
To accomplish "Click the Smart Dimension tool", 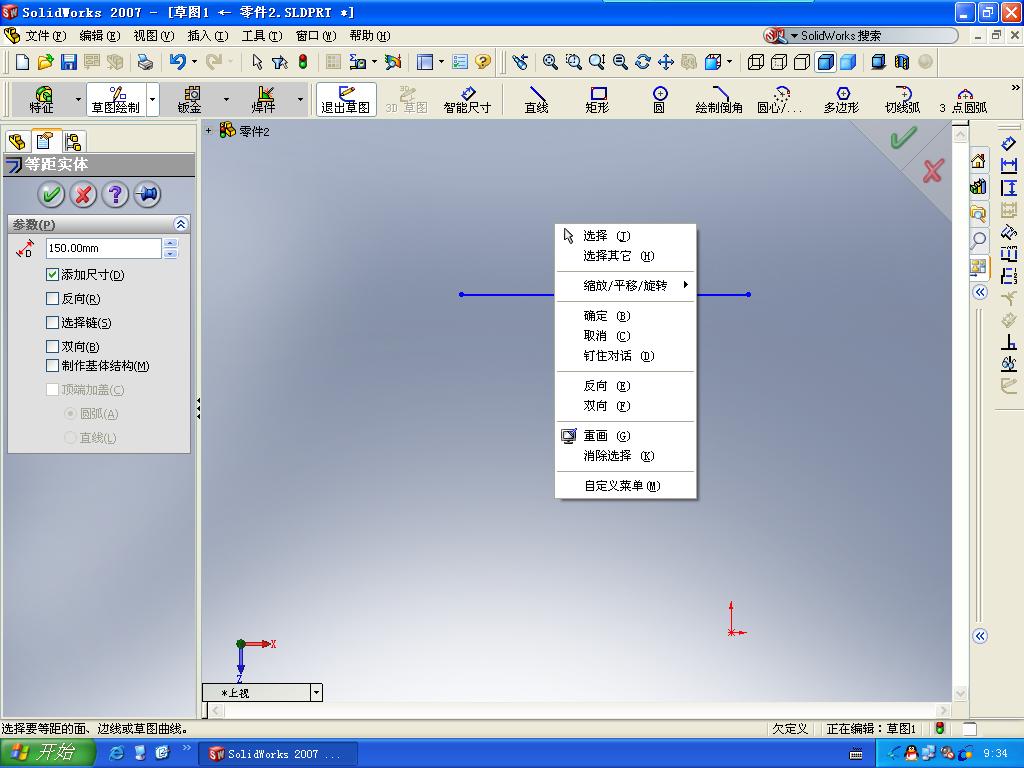I will [x=467, y=99].
